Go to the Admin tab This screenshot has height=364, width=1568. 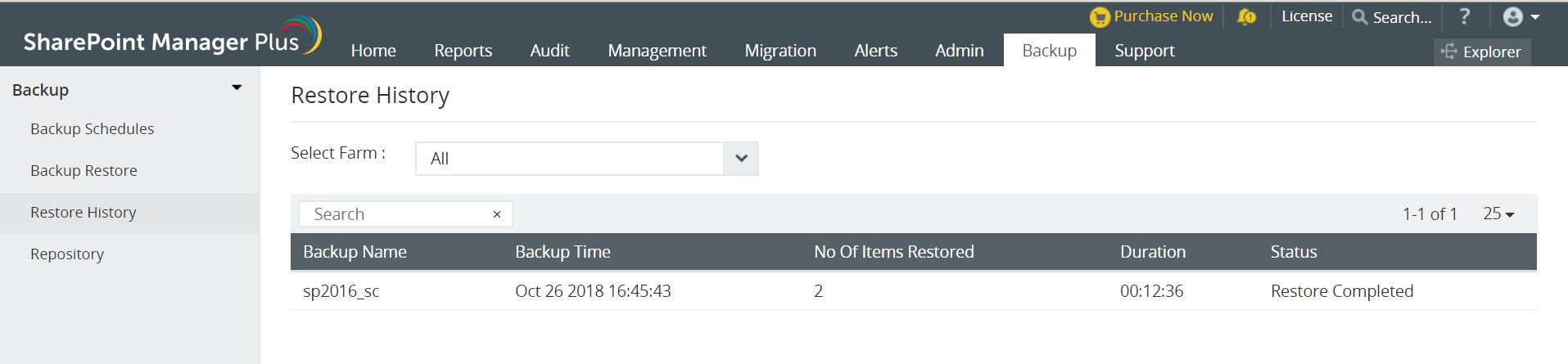pos(960,51)
